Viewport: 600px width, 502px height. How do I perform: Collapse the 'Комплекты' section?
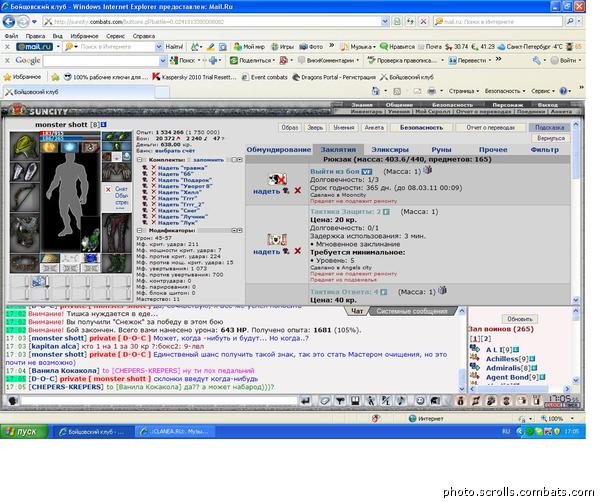click(140, 160)
